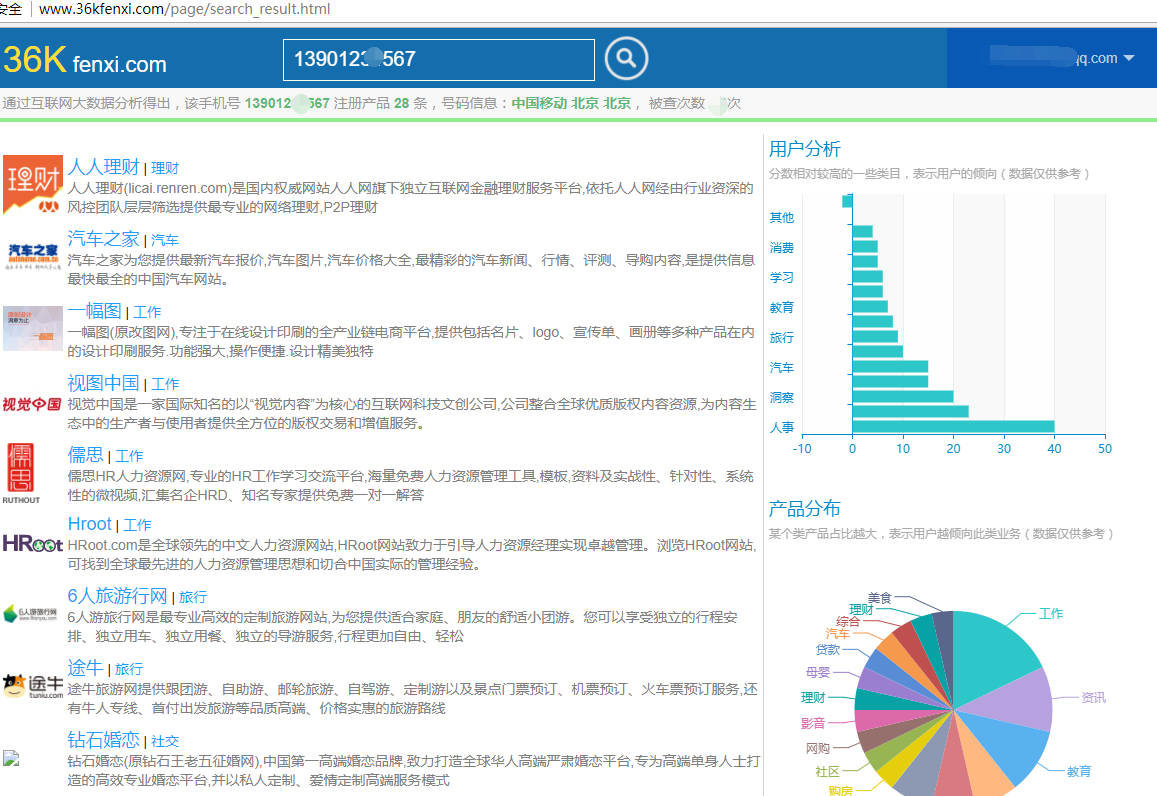Open the 人人理财 orange logo thumbnail
Viewport: 1157px width, 796px height.
32,184
